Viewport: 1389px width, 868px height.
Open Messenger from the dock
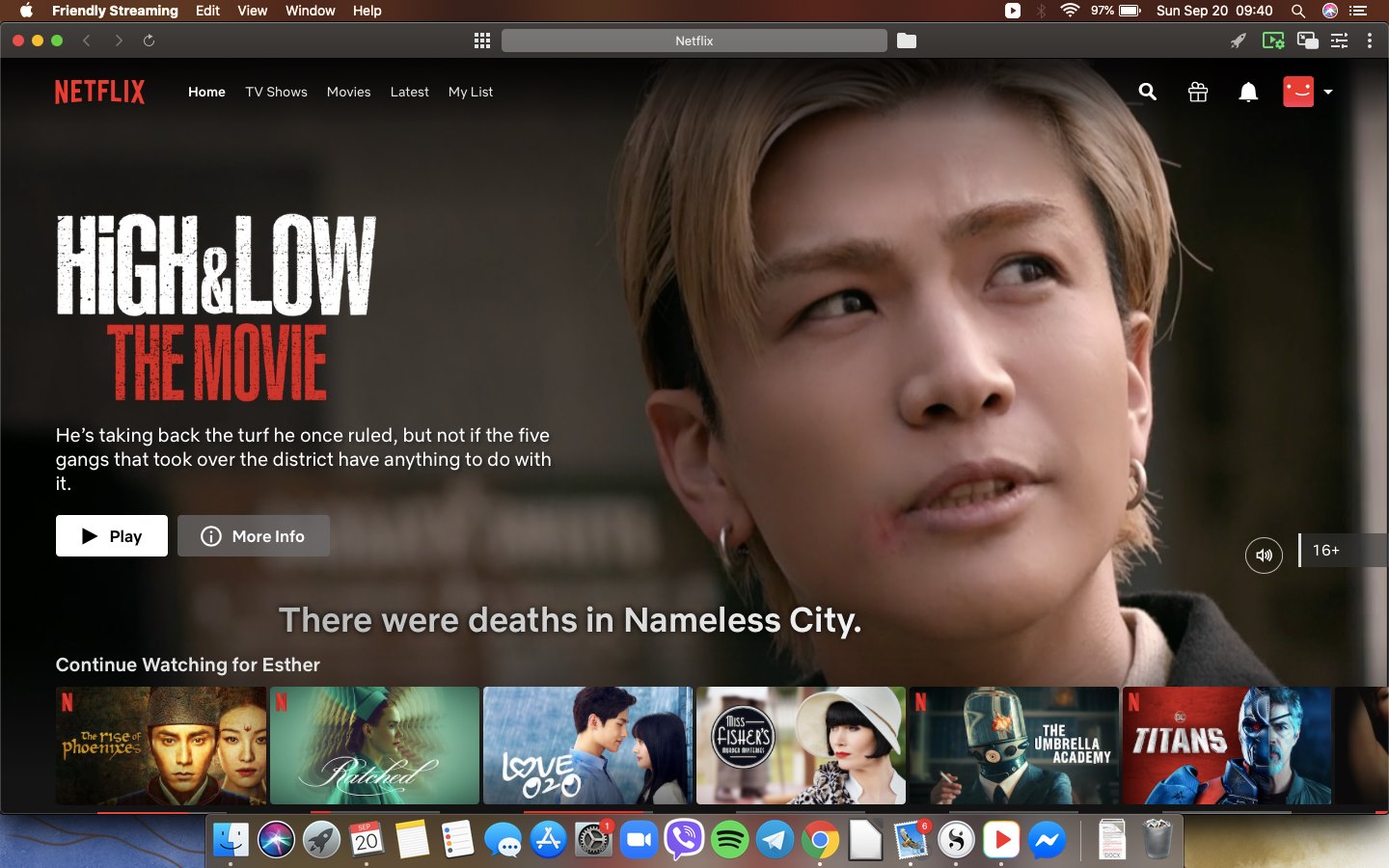click(x=1047, y=840)
